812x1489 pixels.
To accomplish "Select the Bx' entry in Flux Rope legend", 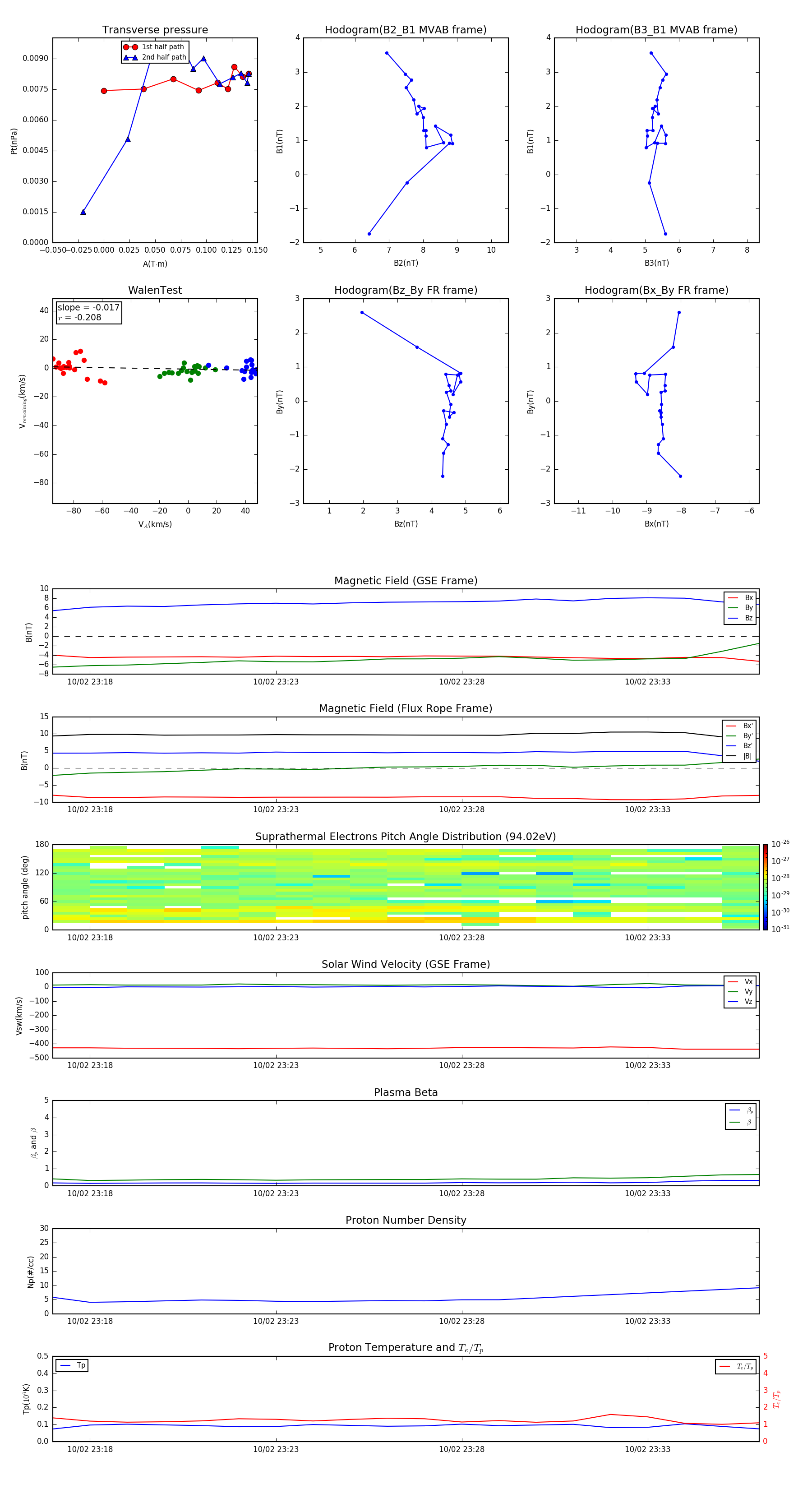I will pos(739,726).
